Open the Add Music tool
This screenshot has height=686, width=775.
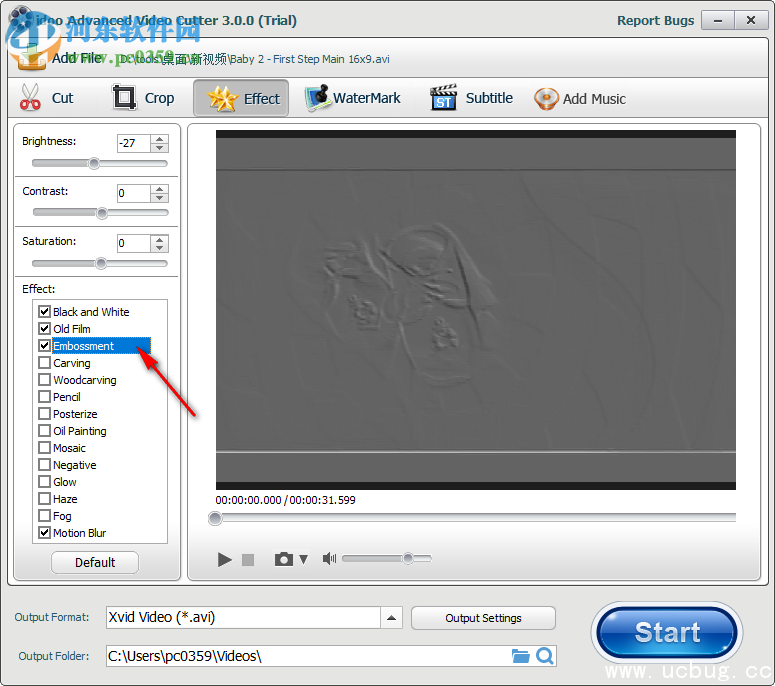[580, 98]
